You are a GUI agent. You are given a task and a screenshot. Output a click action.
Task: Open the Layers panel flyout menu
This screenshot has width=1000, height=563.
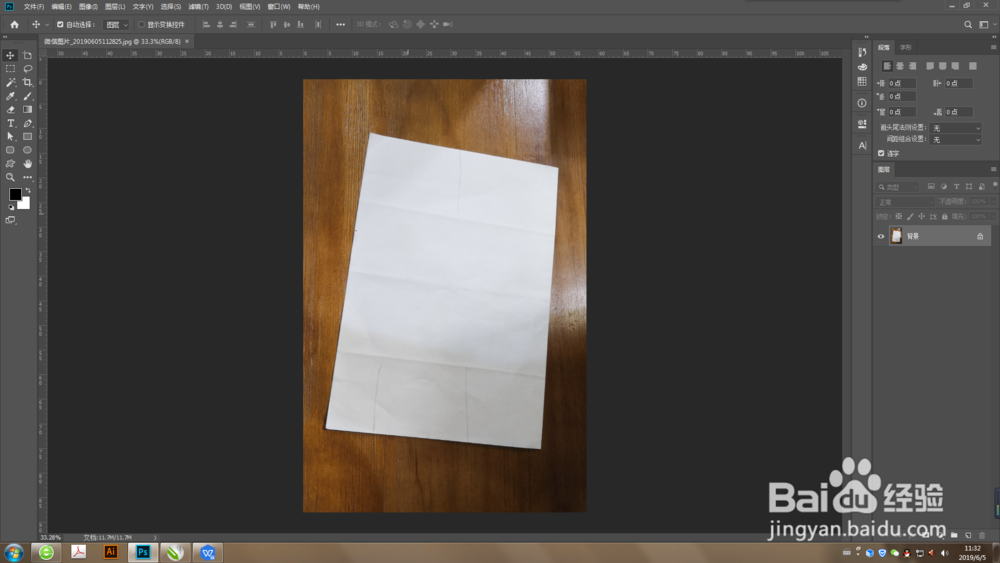click(993, 170)
